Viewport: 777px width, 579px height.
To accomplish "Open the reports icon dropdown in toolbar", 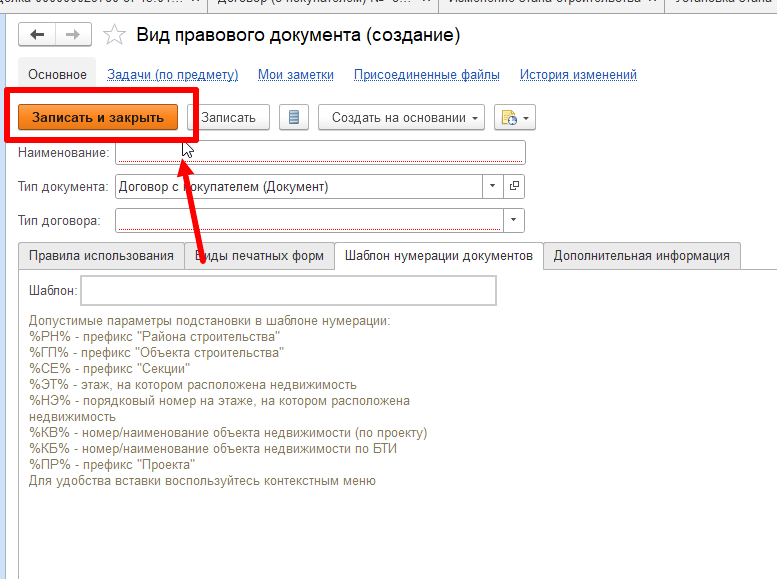I will [516, 117].
